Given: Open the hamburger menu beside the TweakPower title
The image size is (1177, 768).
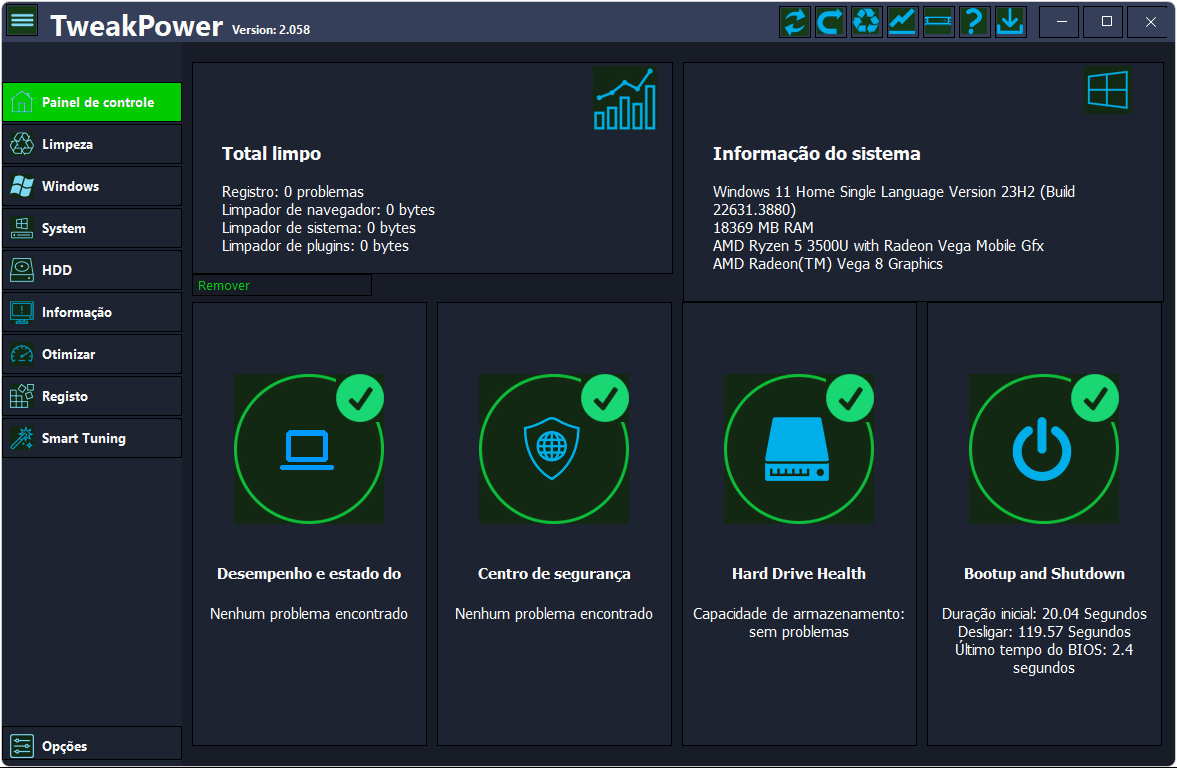Looking at the screenshot, I should coord(23,20).
